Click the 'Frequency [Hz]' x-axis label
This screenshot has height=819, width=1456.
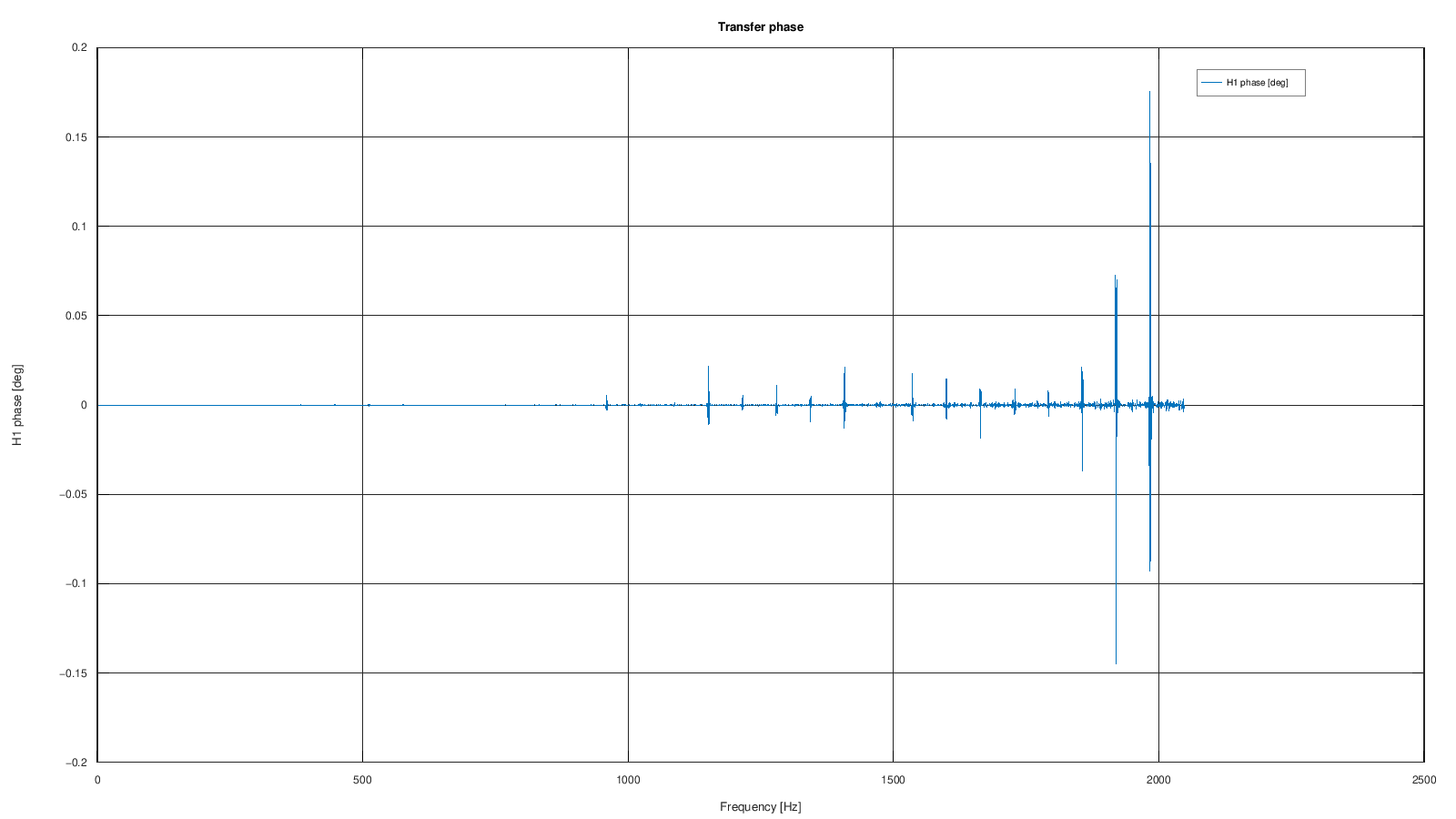[x=760, y=806]
